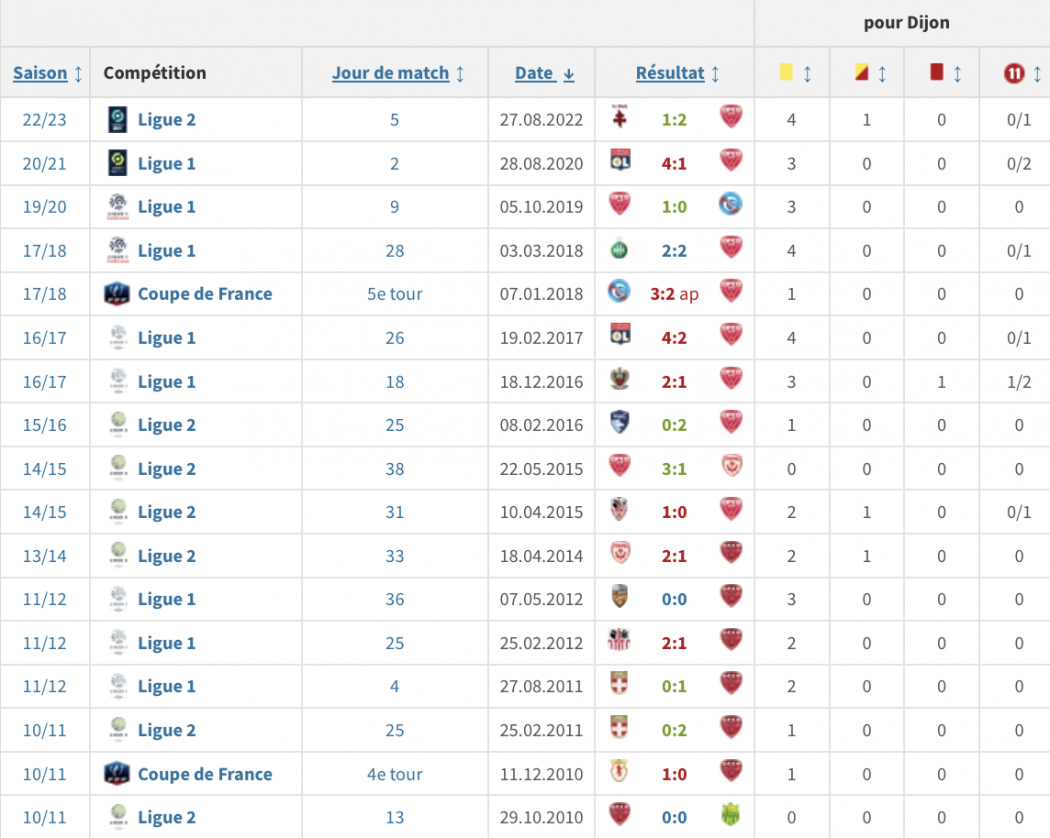
Task: Sort table by Résultat header
Action: pyautogui.click(x=670, y=72)
